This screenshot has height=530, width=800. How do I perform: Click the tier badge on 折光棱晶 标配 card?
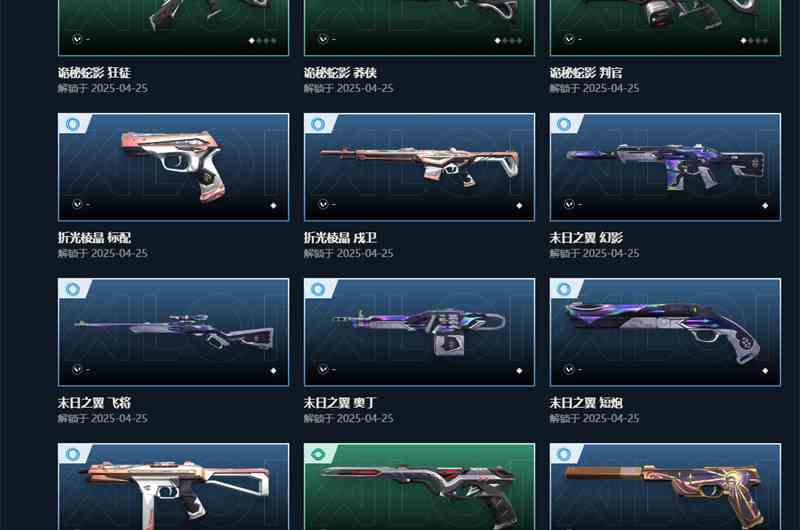[72, 124]
